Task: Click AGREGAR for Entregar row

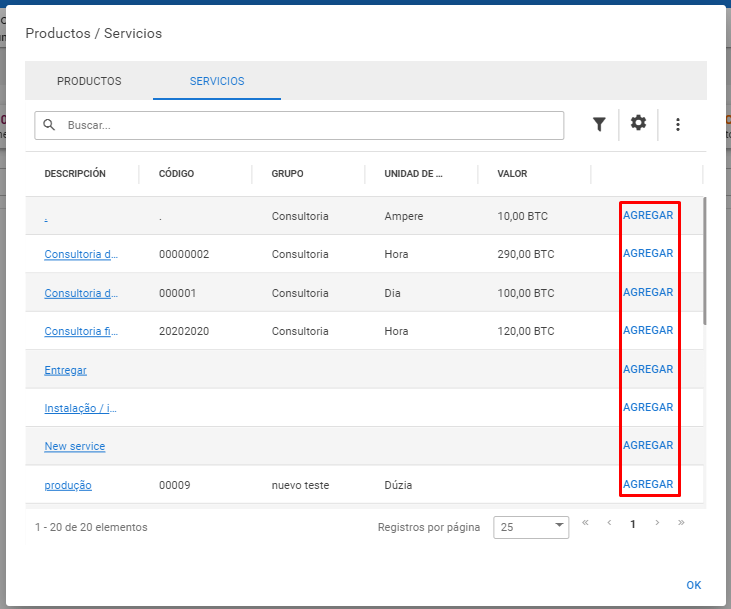Action: [648, 369]
